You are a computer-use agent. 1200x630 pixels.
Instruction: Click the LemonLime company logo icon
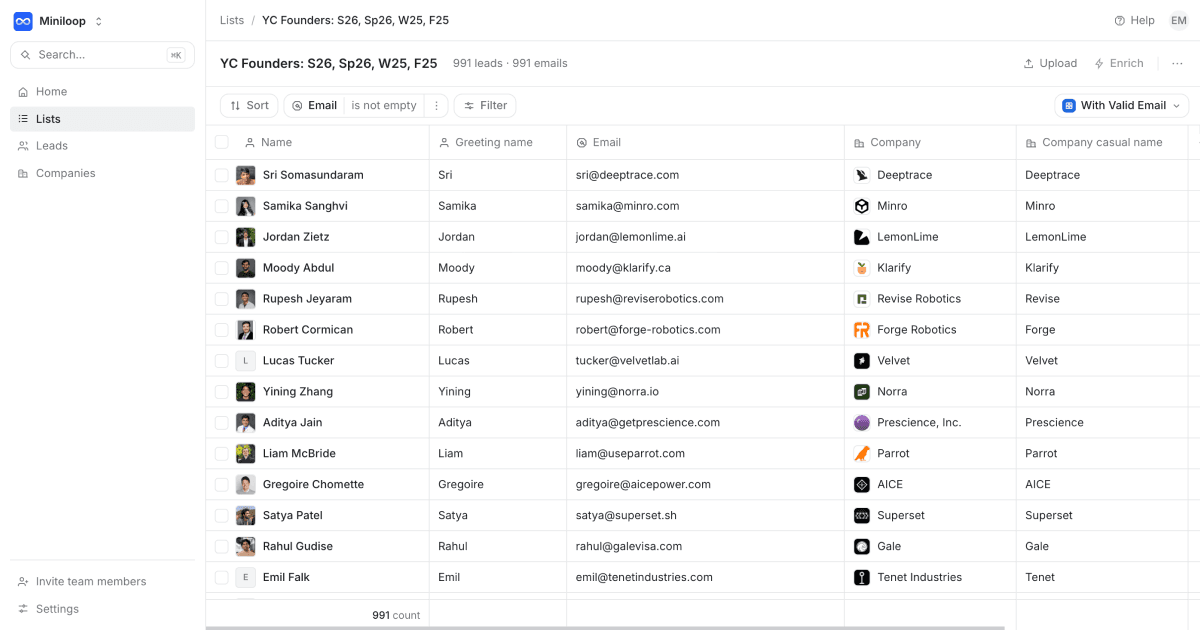[x=862, y=237]
